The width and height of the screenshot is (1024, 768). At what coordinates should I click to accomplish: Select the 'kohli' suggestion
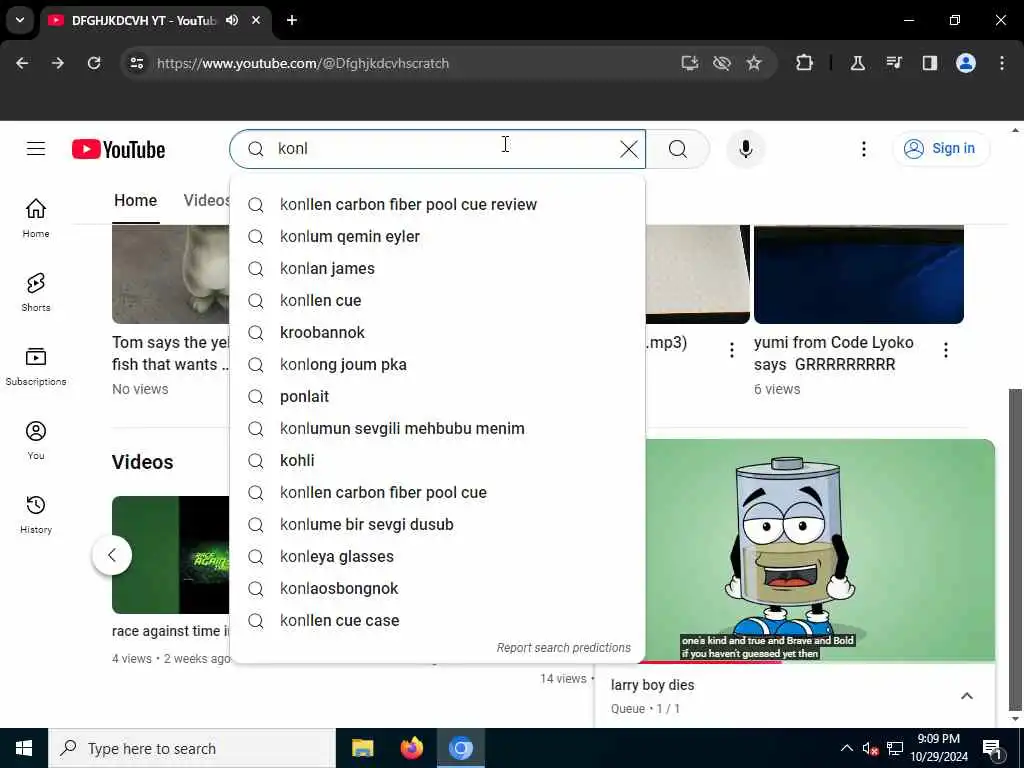pos(438,460)
